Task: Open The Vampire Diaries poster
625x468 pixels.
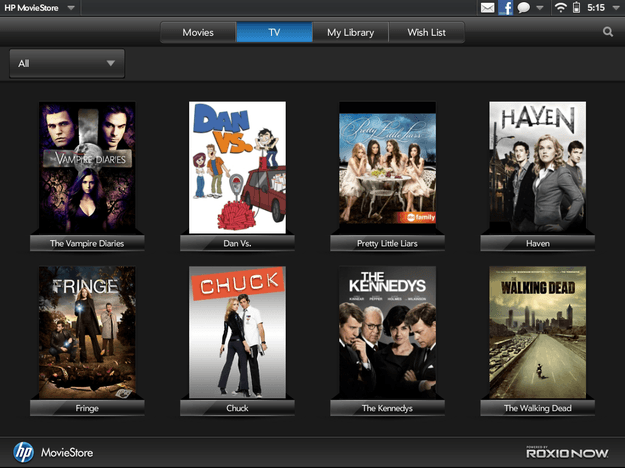Action: point(87,167)
